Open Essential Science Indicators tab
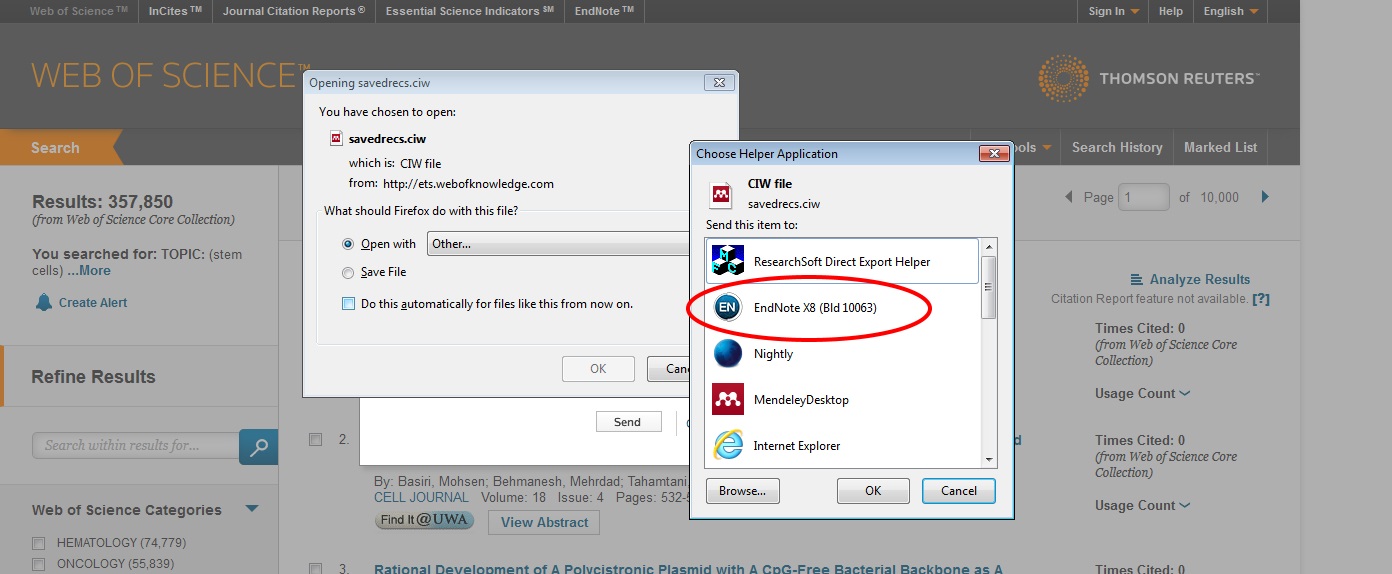 click(x=470, y=11)
